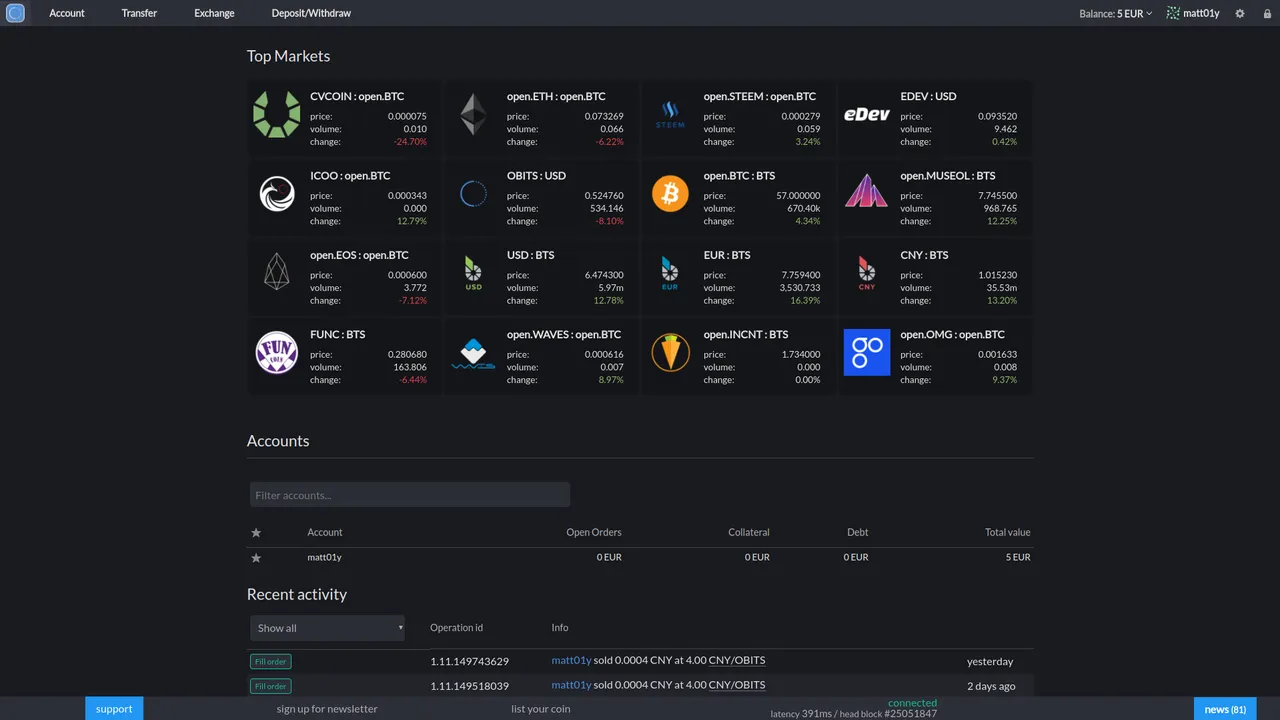This screenshot has width=1280, height=720.
Task: Open the Deposit/Withdraw menu
Action: [311, 13]
